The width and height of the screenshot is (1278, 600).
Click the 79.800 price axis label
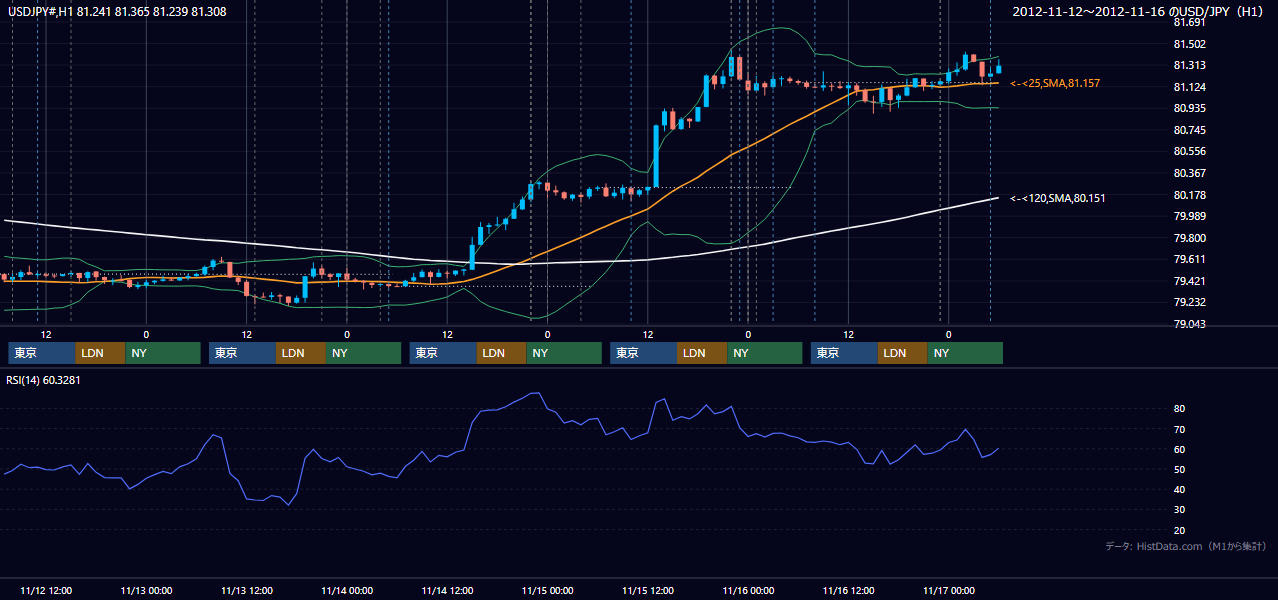(x=1188, y=238)
